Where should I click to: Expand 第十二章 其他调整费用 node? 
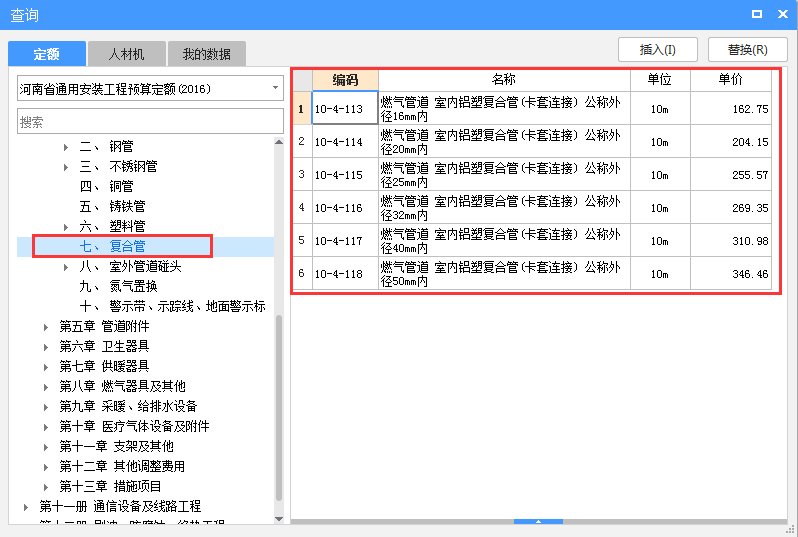pos(46,467)
